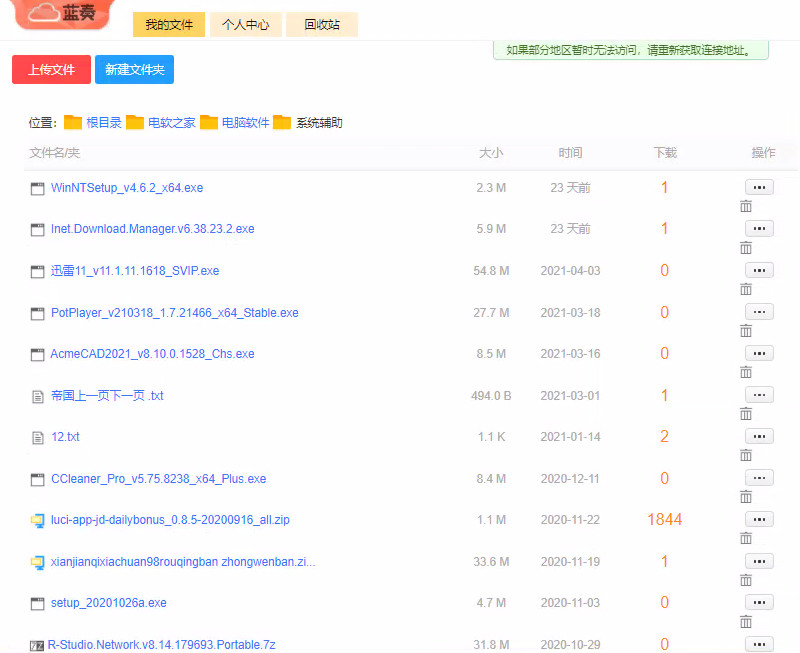Screen dimensions: 800x653
Task: Open CCleaner_Pro_v5.75.8238_x64_Plus.exe
Action: coord(159,479)
